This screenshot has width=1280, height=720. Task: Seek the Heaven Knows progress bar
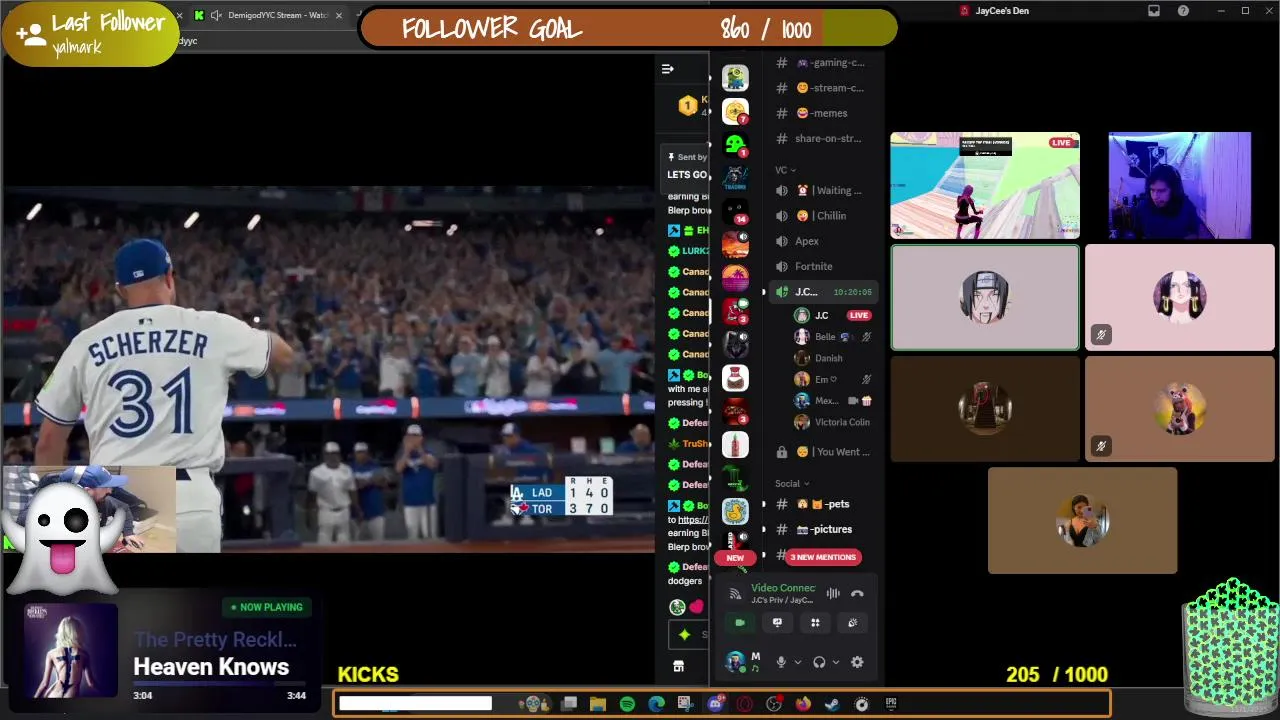(220, 686)
